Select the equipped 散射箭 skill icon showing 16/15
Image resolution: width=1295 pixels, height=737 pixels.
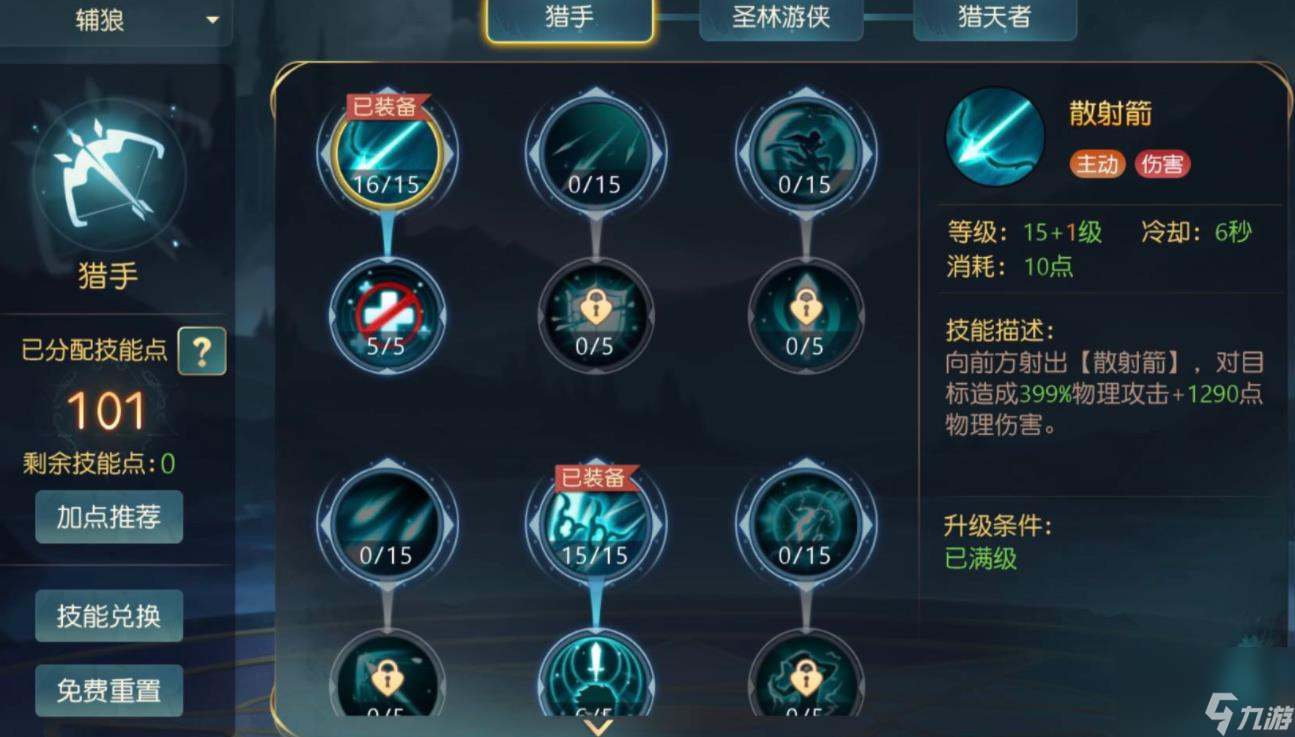coord(387,153)
